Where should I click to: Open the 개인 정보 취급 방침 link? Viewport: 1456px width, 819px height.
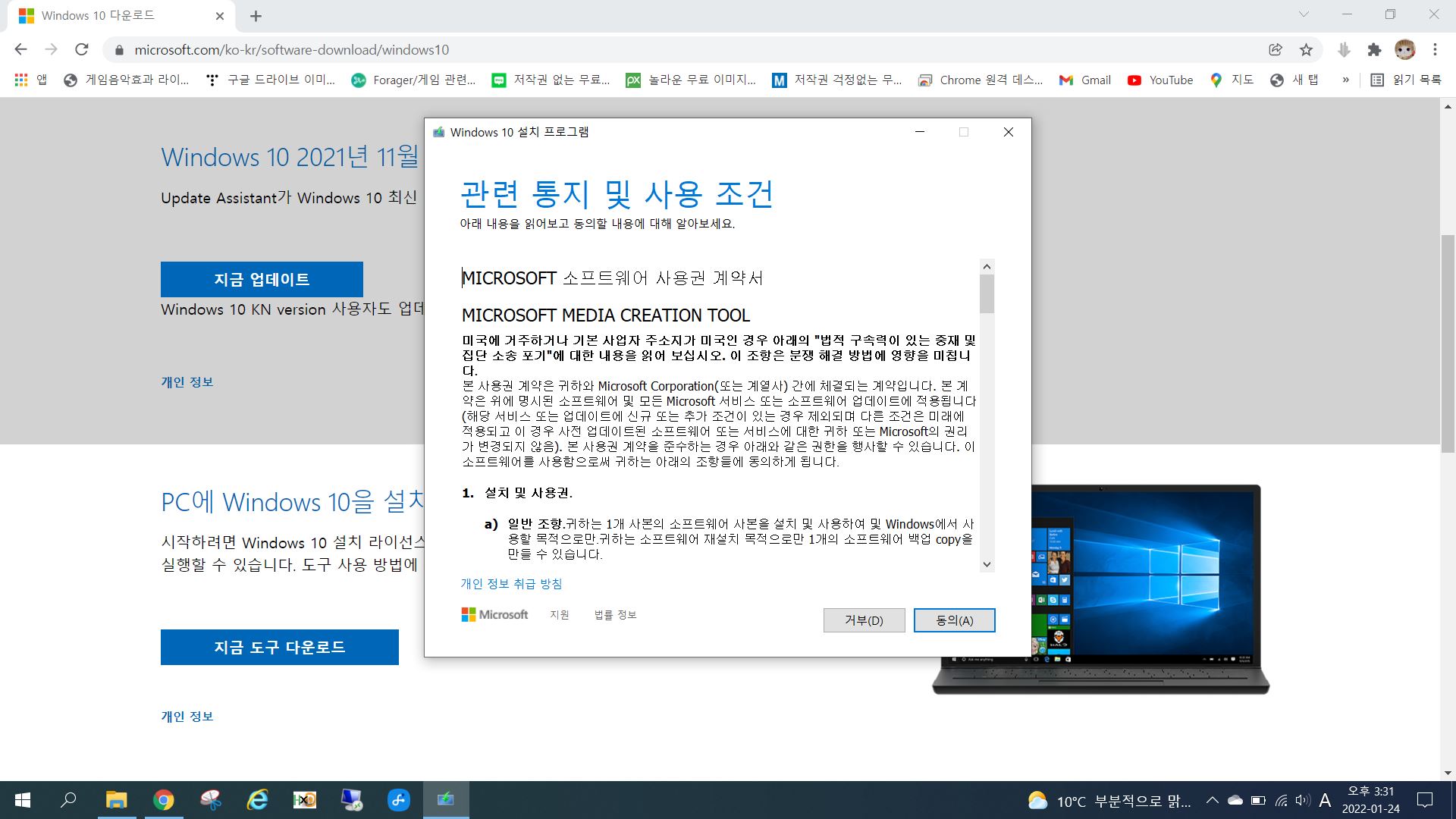click(511, 584)
